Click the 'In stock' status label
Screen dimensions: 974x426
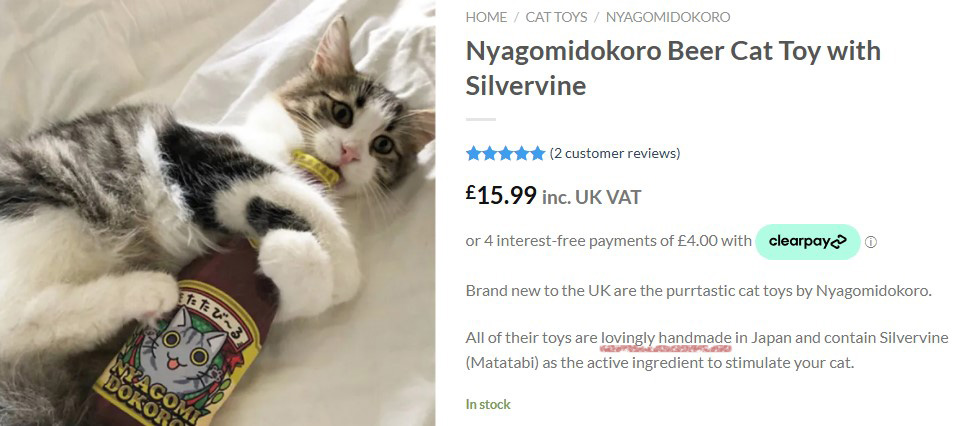pyautogui.click(x=488, y=405)
